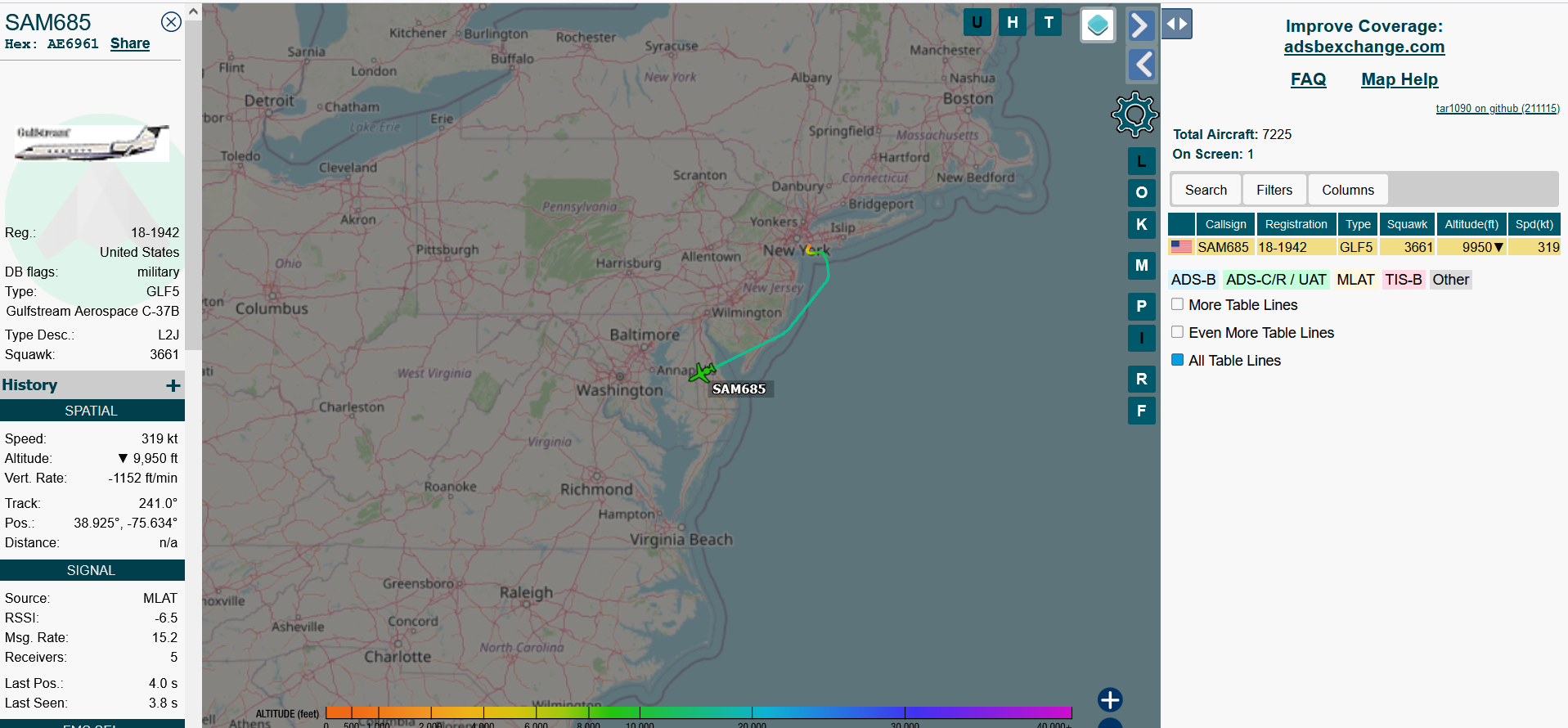This screenshot has height=728, width=1568.
Task: Toggle the O map option button
Action: pyautogui.click(x=1142, y=193)
